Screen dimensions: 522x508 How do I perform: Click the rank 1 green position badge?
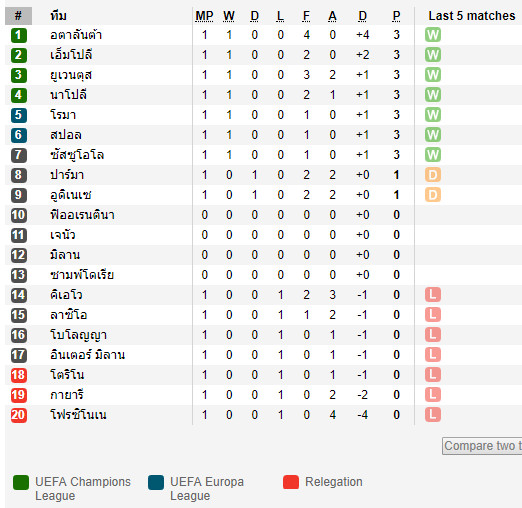click(x=19, y=35)
